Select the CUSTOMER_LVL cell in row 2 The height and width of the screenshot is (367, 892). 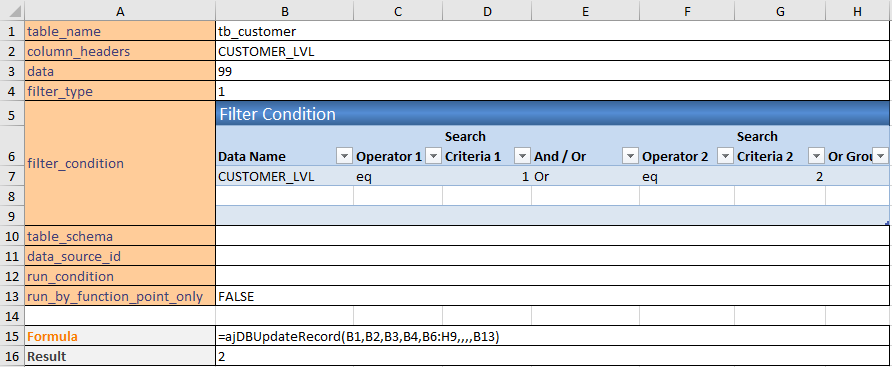[553, 52]
